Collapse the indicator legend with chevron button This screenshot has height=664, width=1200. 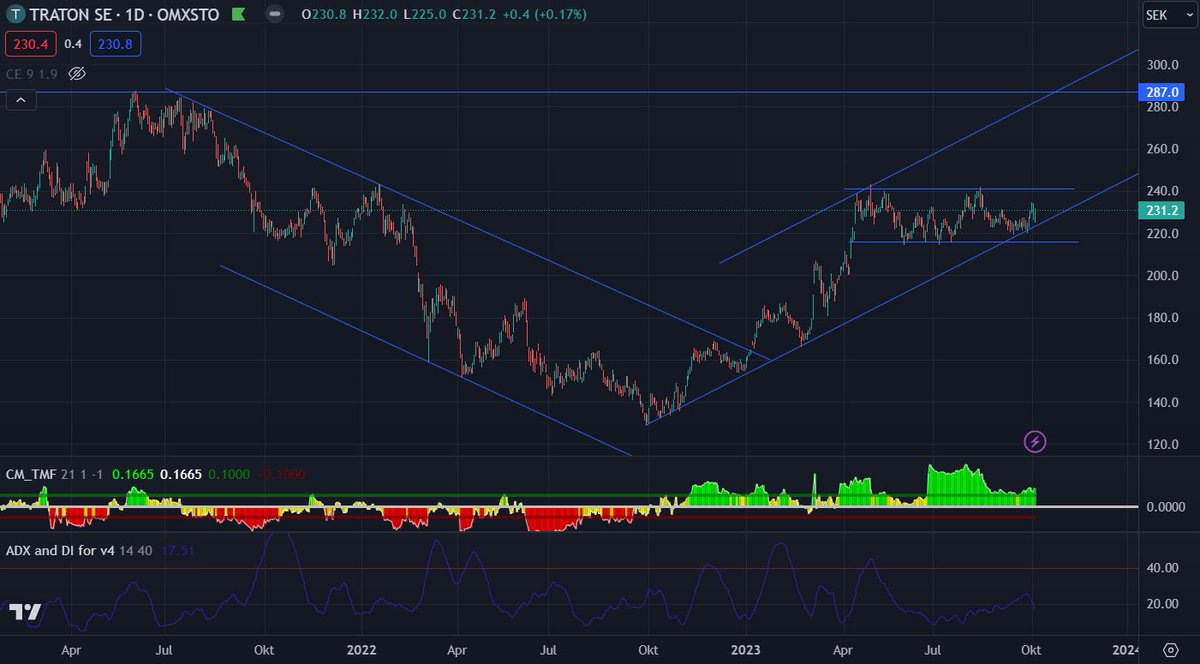pyautogui.click(x=20, y=99)
